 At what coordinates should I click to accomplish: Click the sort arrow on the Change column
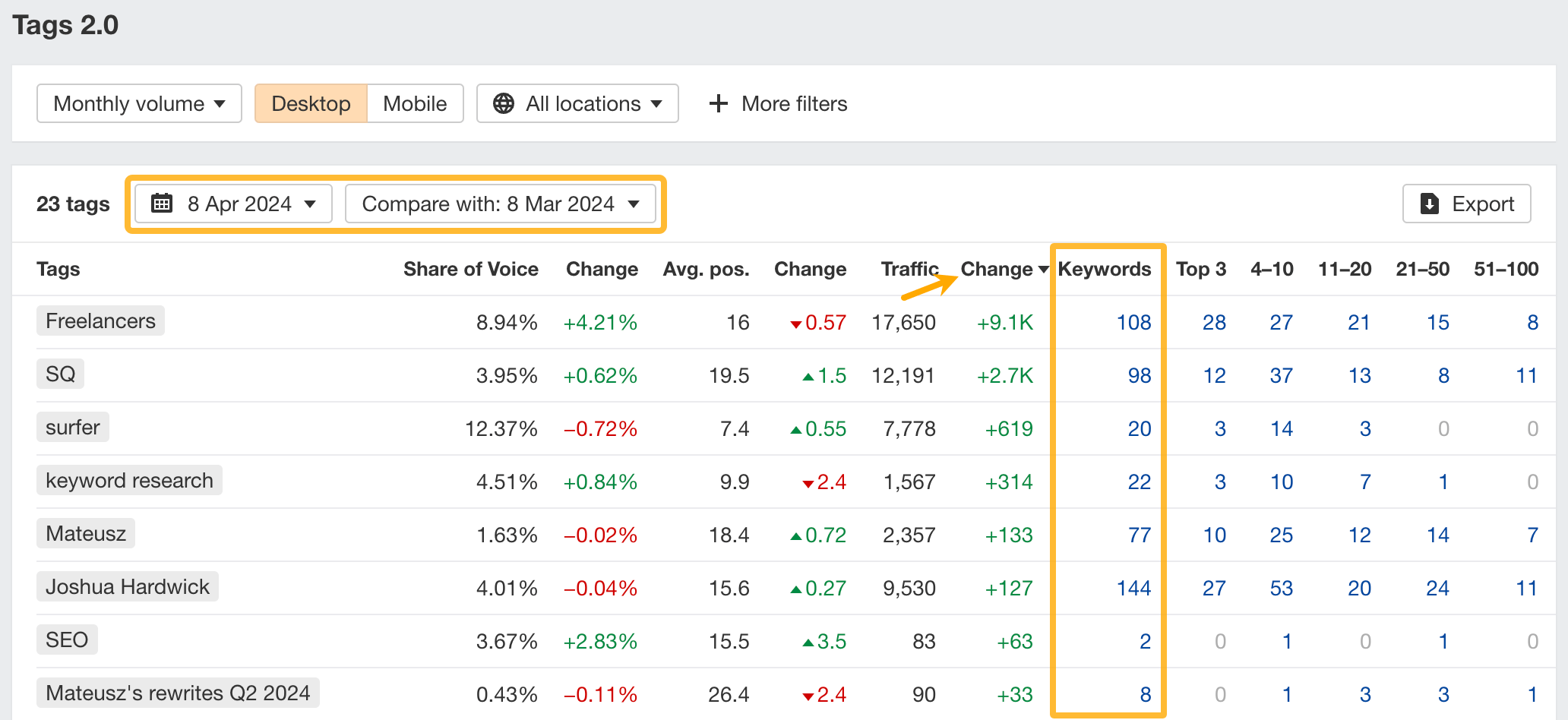coord(1044,270)
